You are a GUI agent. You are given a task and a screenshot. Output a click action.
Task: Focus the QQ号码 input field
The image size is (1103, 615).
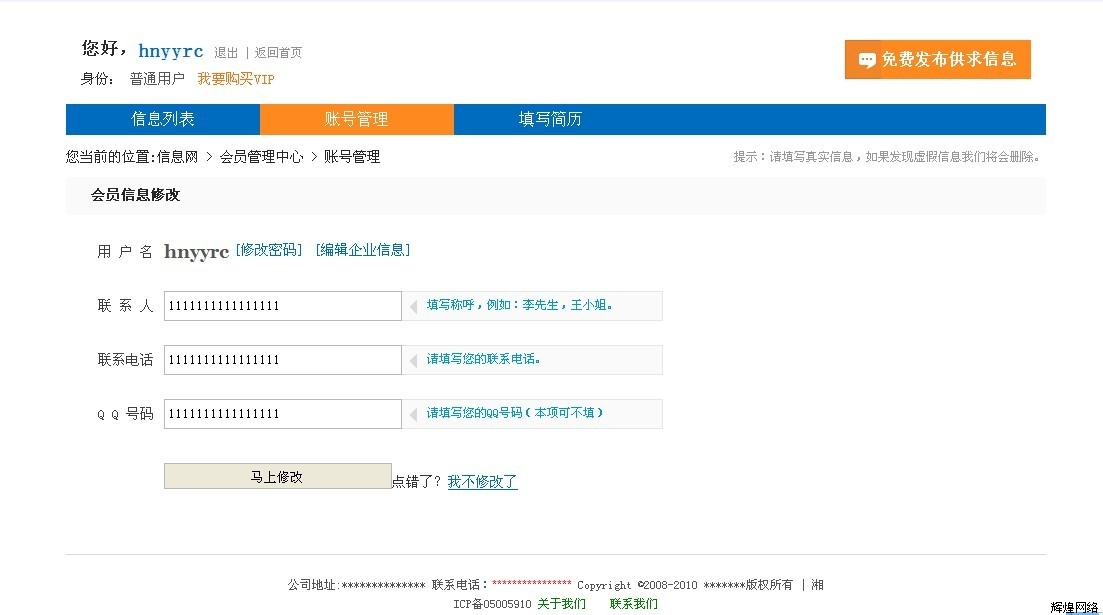(282, 414)
